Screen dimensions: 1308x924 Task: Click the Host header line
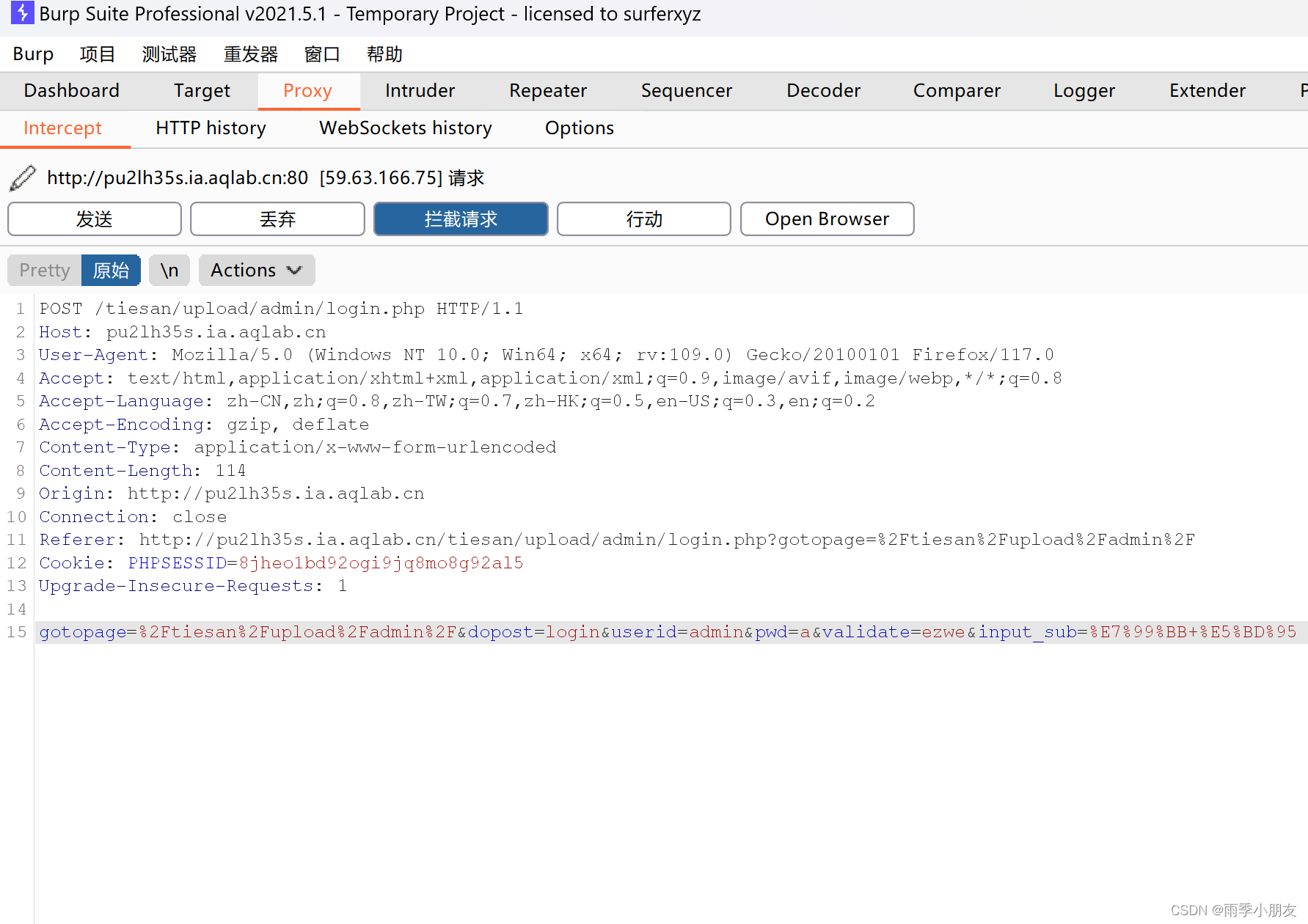[x=183, y=332]
